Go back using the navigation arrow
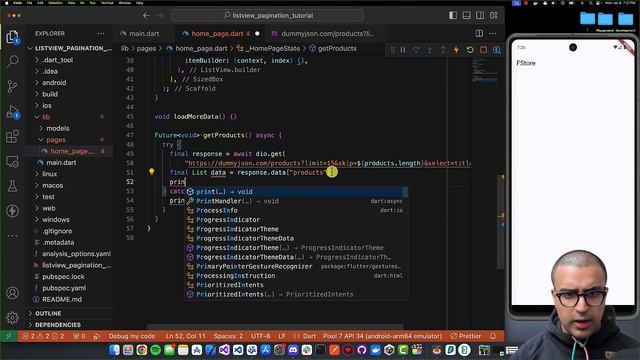 pos(147,16)
